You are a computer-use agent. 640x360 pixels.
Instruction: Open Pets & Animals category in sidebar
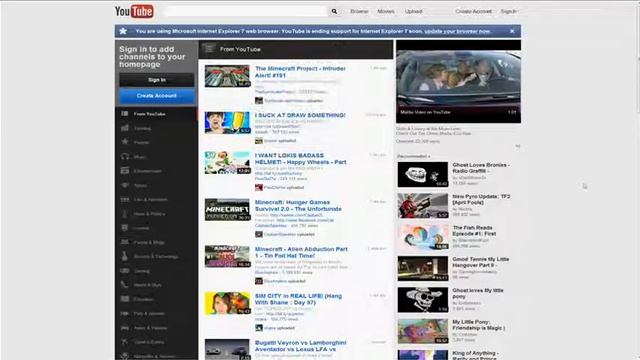pyautogui.click(x=156, y=313)
